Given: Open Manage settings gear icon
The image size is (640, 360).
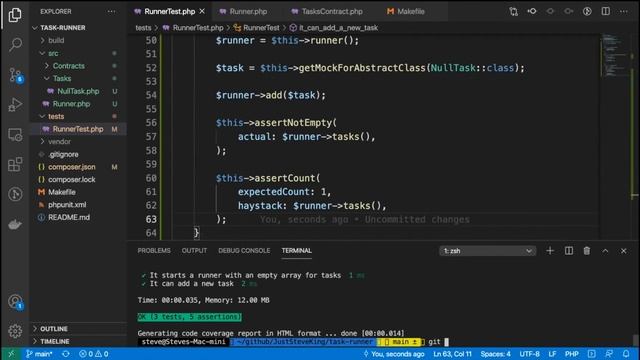Looking at the screenshot, I should click(15, 331).
